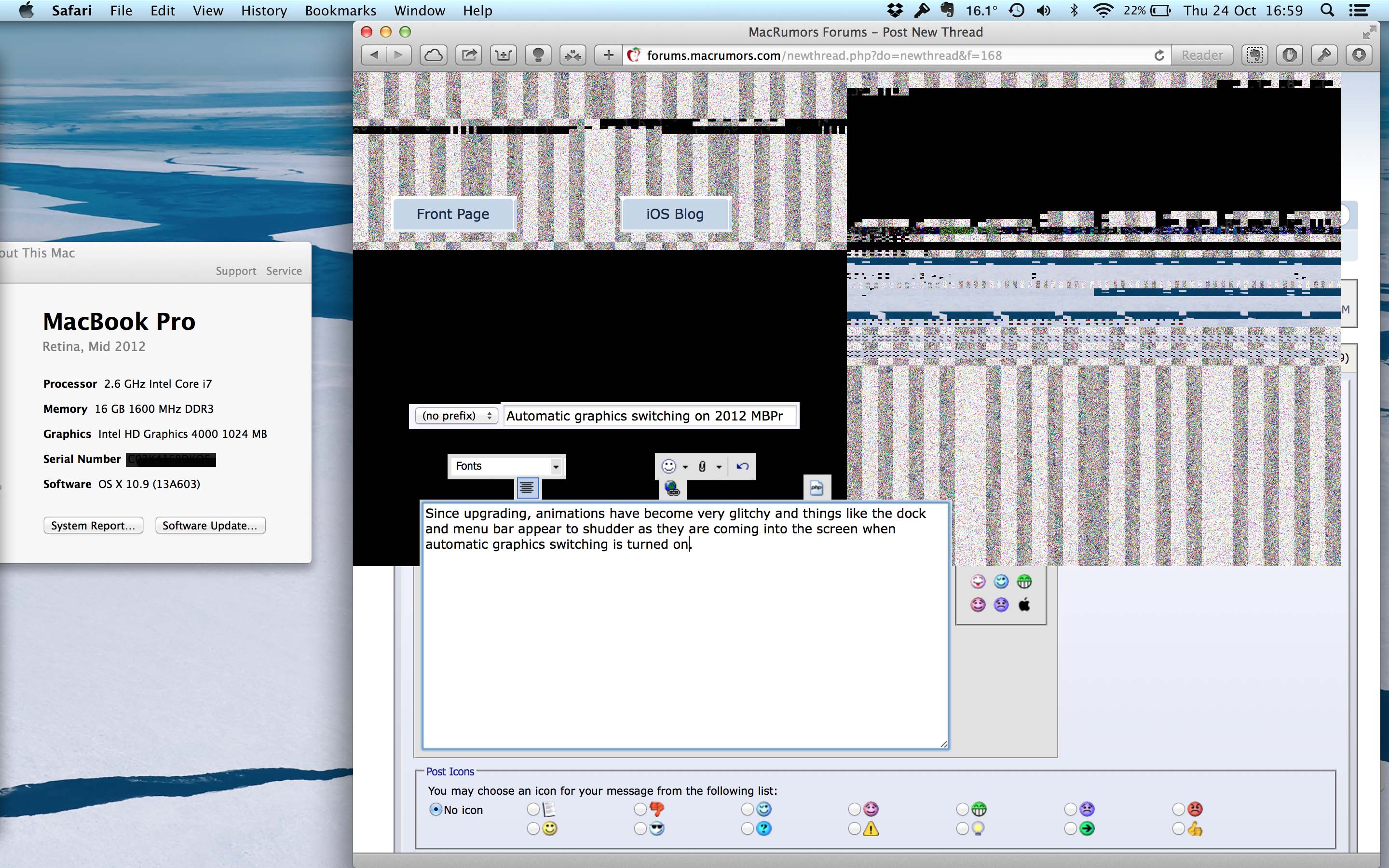This screenshot has width=1389, height=868.
Task: Select the question mark post icon radio
Action: [747, 828]
